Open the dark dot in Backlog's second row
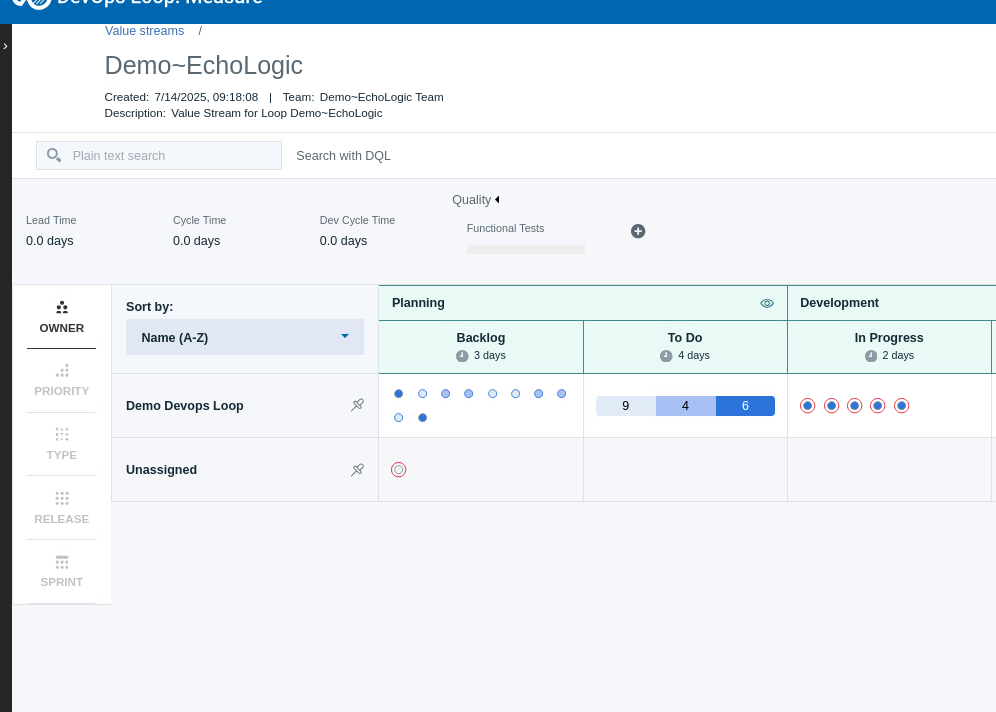 point(422,417)
